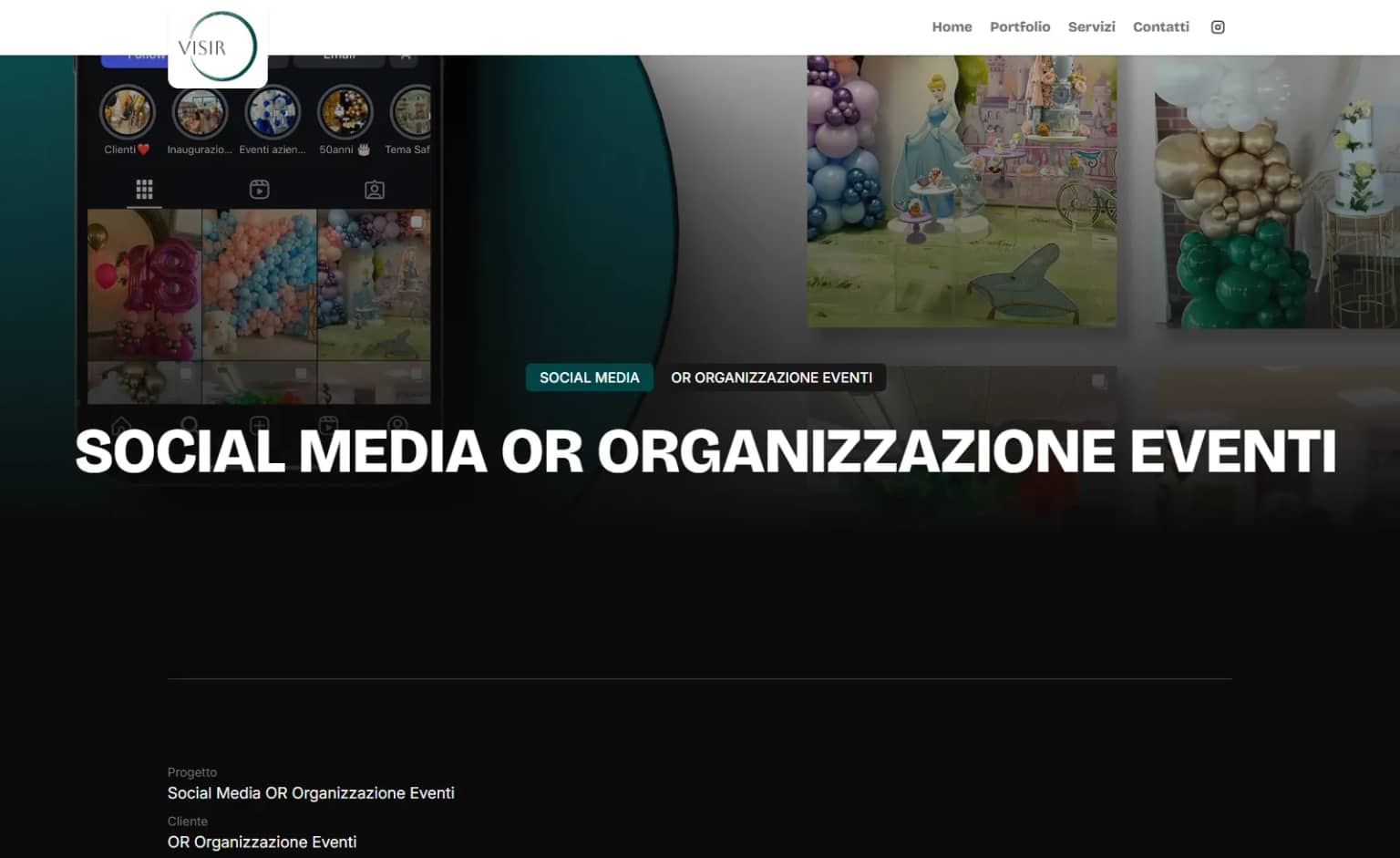Tap the profile avatar icon in bottom navigation
This screenshot has height=858, width=1400.
point(397,424)
